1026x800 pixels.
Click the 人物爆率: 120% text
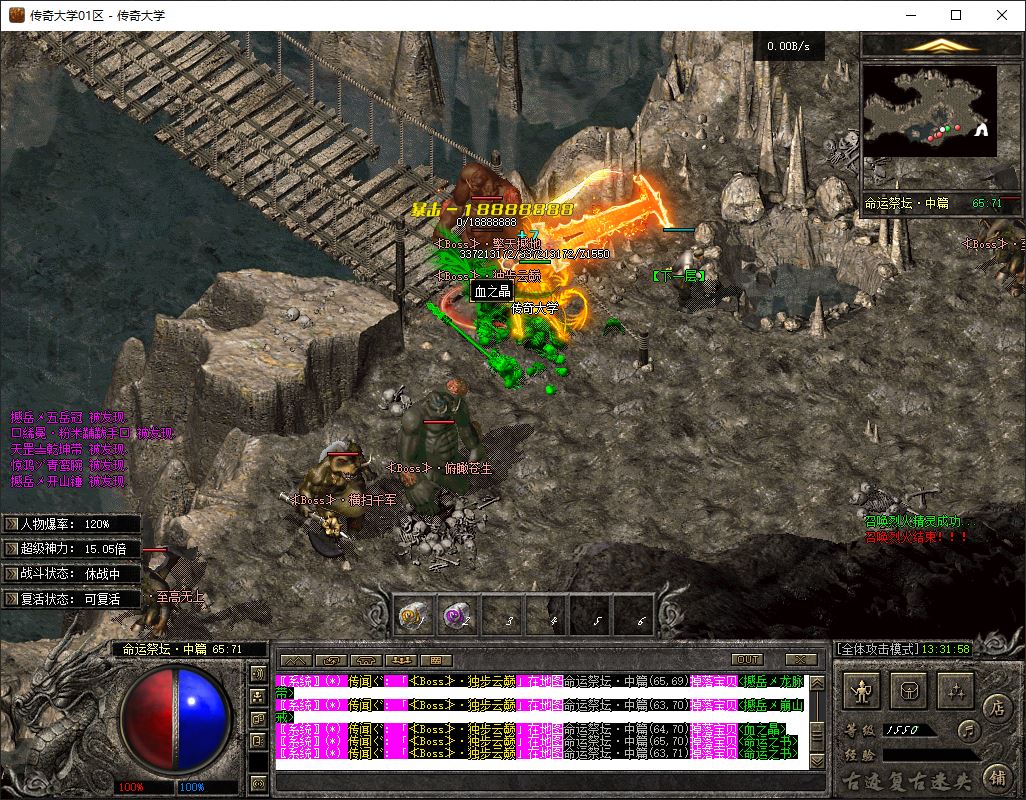(65, 524)
